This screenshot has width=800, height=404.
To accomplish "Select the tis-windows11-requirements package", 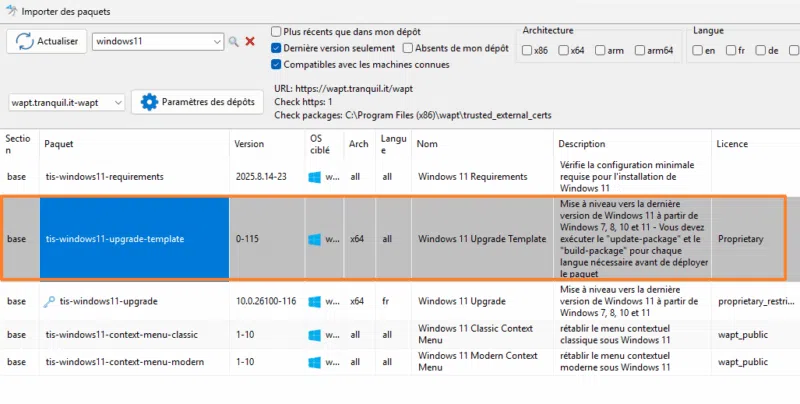I will pyautogui.click(x=105, y=177).
